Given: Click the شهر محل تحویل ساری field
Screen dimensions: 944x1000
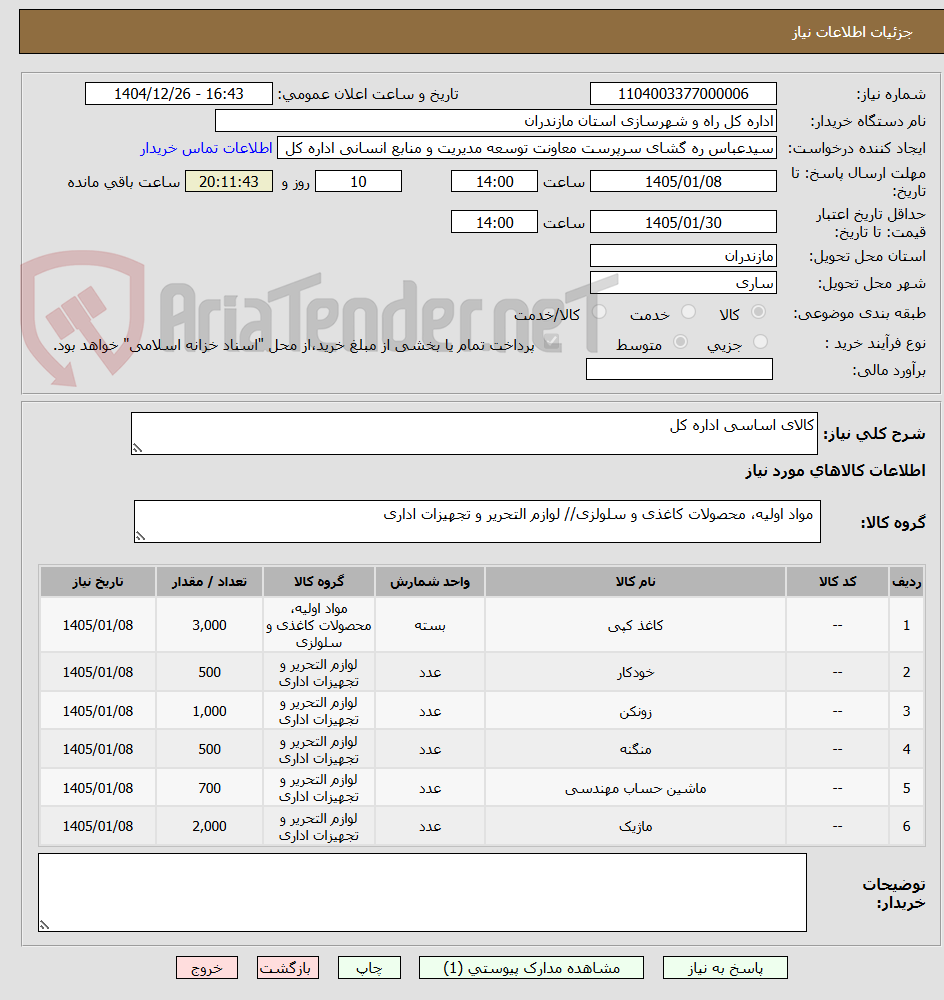Looking at the screenshot, I should click(x=683, y=283).
